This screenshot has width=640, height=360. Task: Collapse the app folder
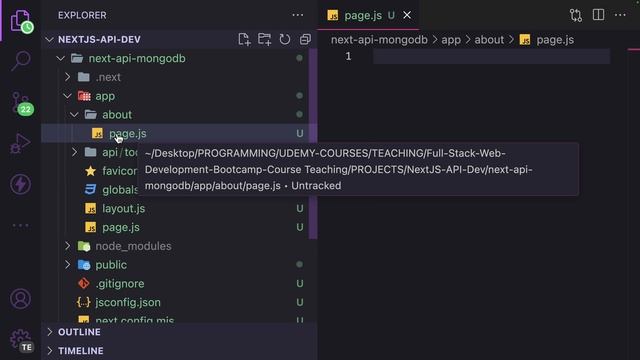pyautogui.click(x=67, y=96)
